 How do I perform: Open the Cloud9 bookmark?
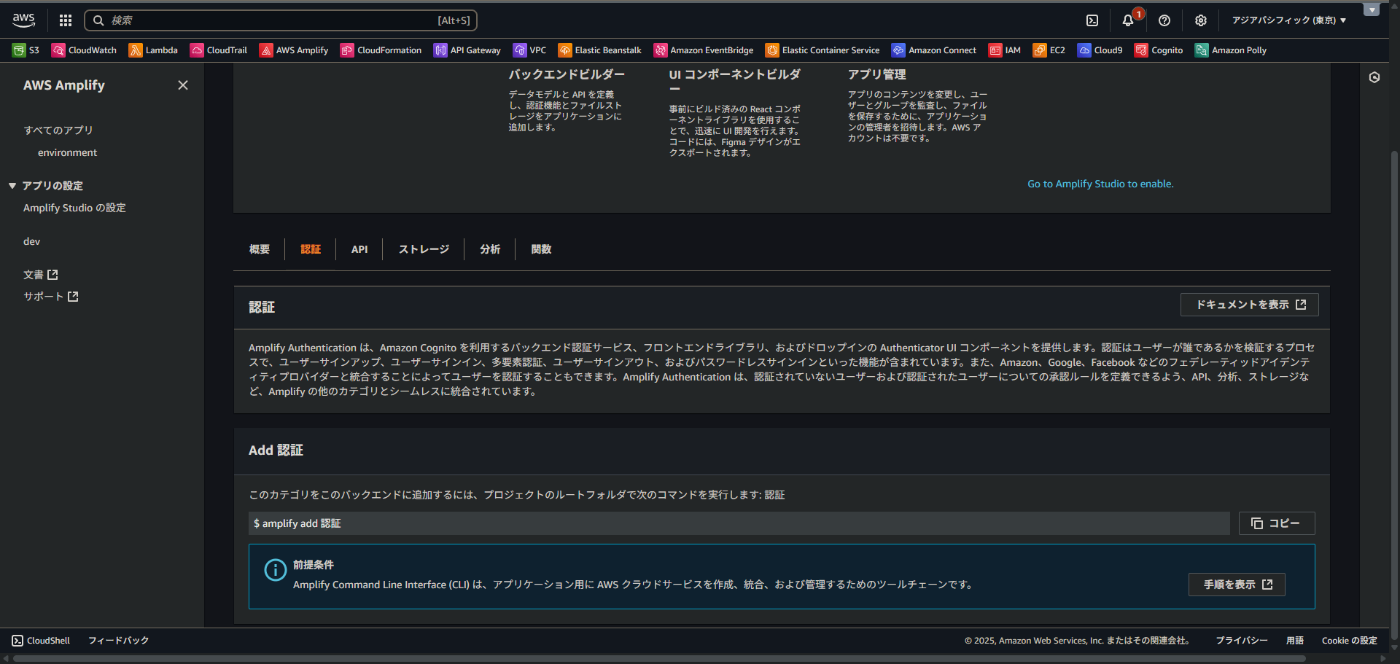1100,50
